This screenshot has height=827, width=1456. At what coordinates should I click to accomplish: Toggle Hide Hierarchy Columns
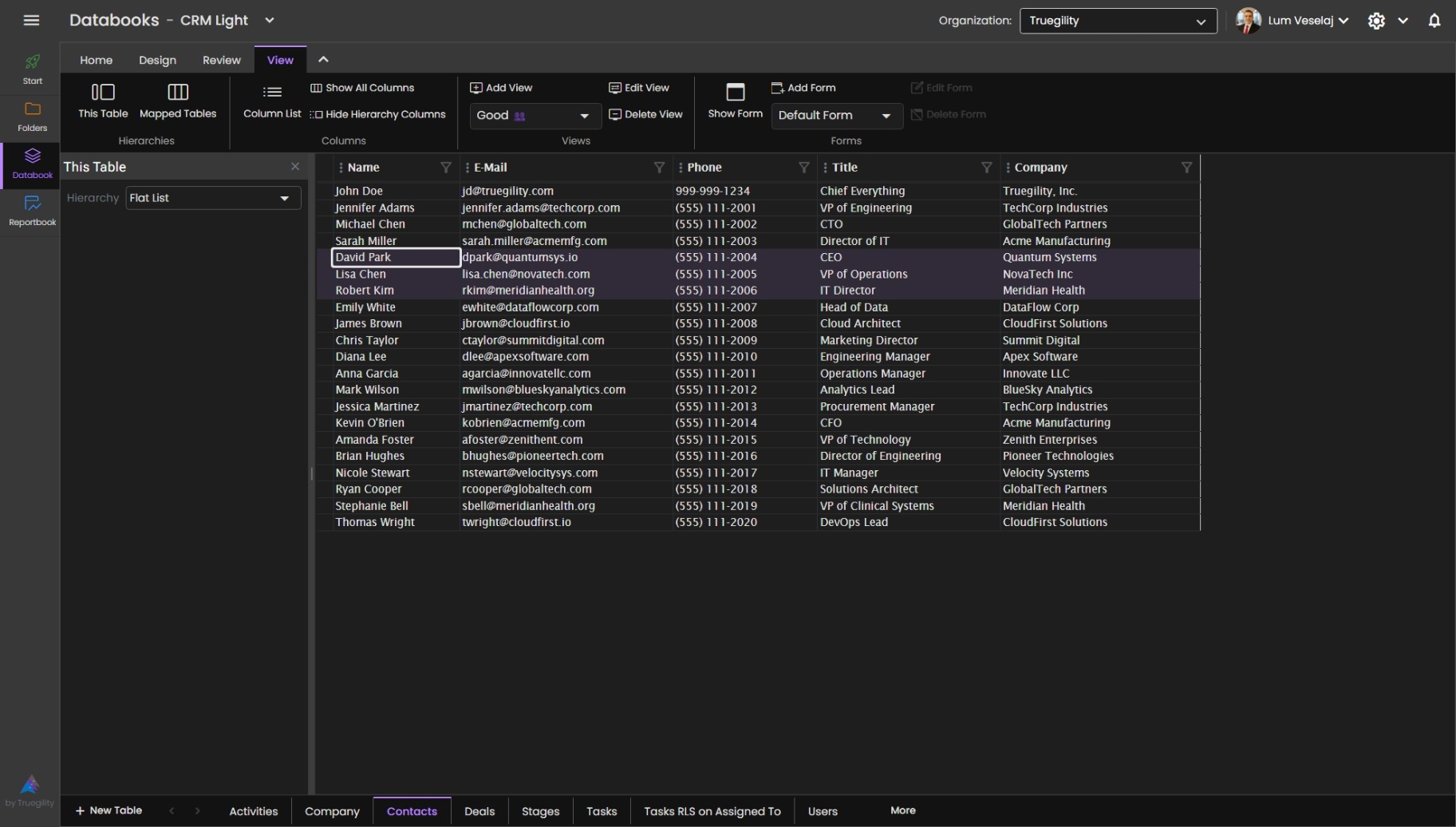click(x=377, y=114)
